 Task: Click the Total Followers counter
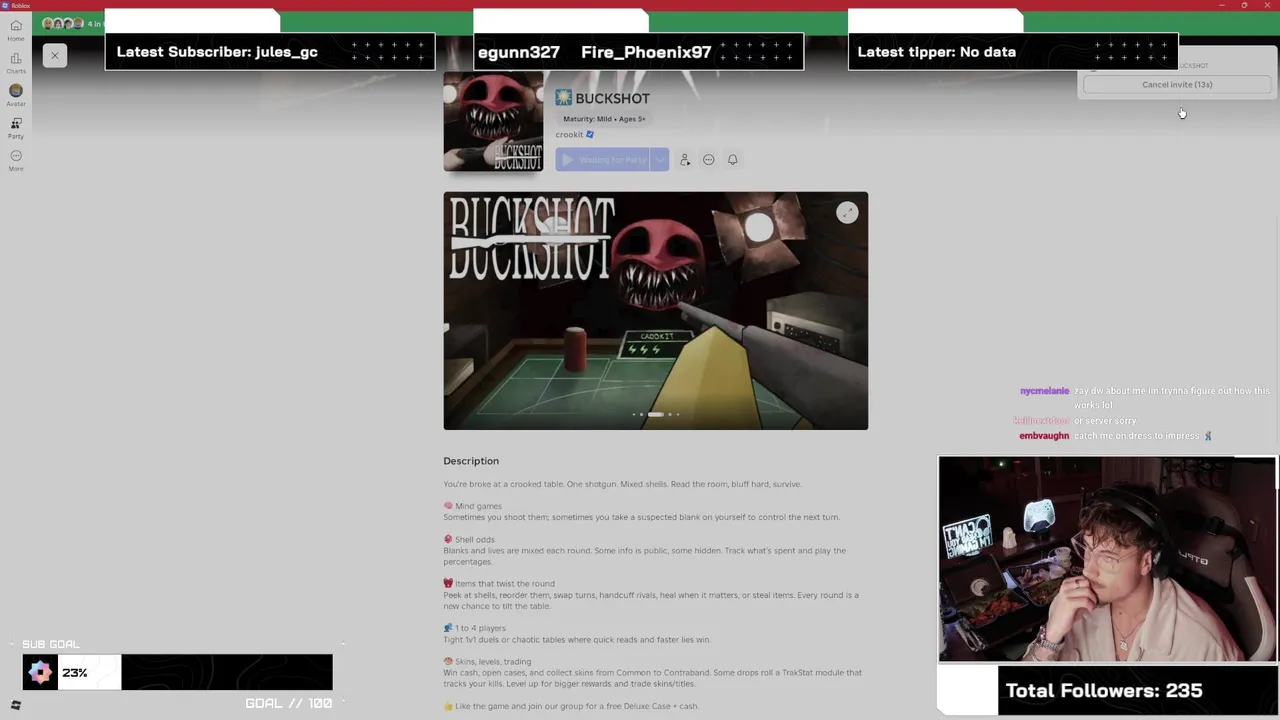[1104, 691]
